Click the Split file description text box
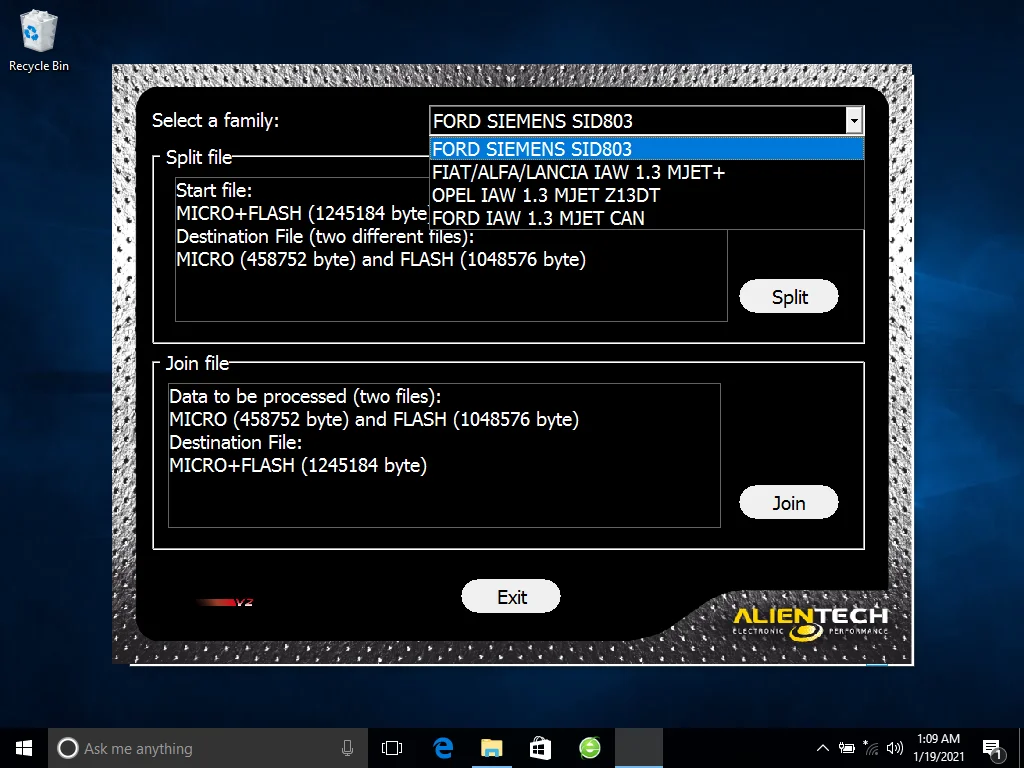Screen dimensions: 1024x768 coord(451,249)
